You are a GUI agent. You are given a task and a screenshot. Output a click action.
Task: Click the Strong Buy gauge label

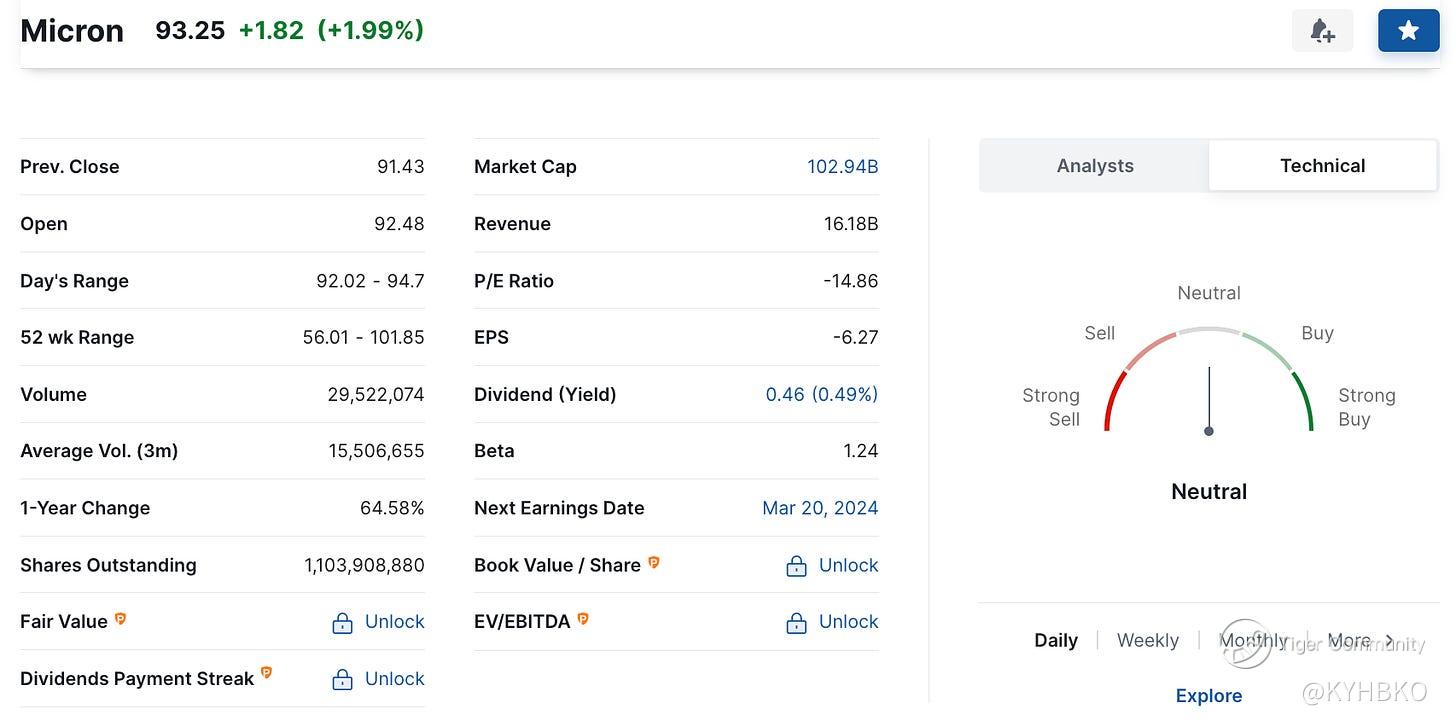(1367, 407)
